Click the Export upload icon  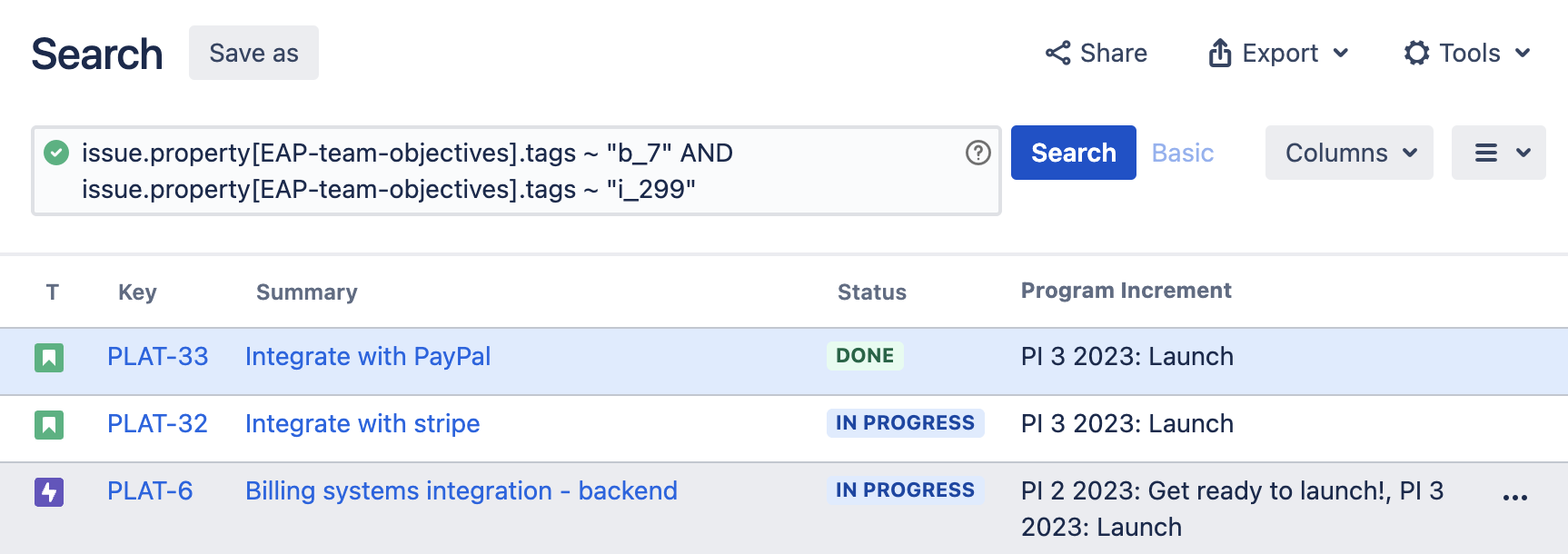click(x=1219, y=54)
